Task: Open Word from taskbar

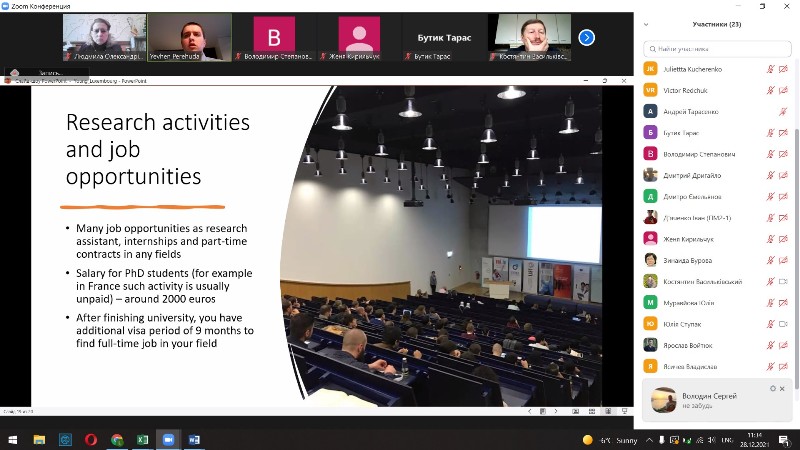Action: [194, 439]
